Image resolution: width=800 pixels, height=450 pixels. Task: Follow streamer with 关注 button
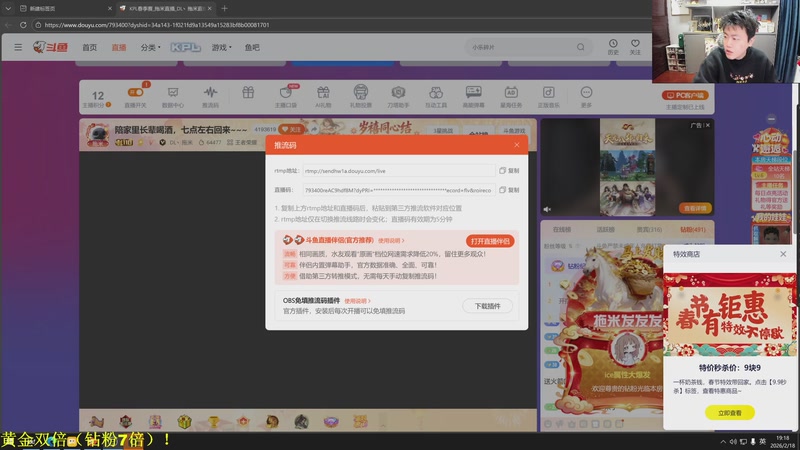[x=291, y=130]
